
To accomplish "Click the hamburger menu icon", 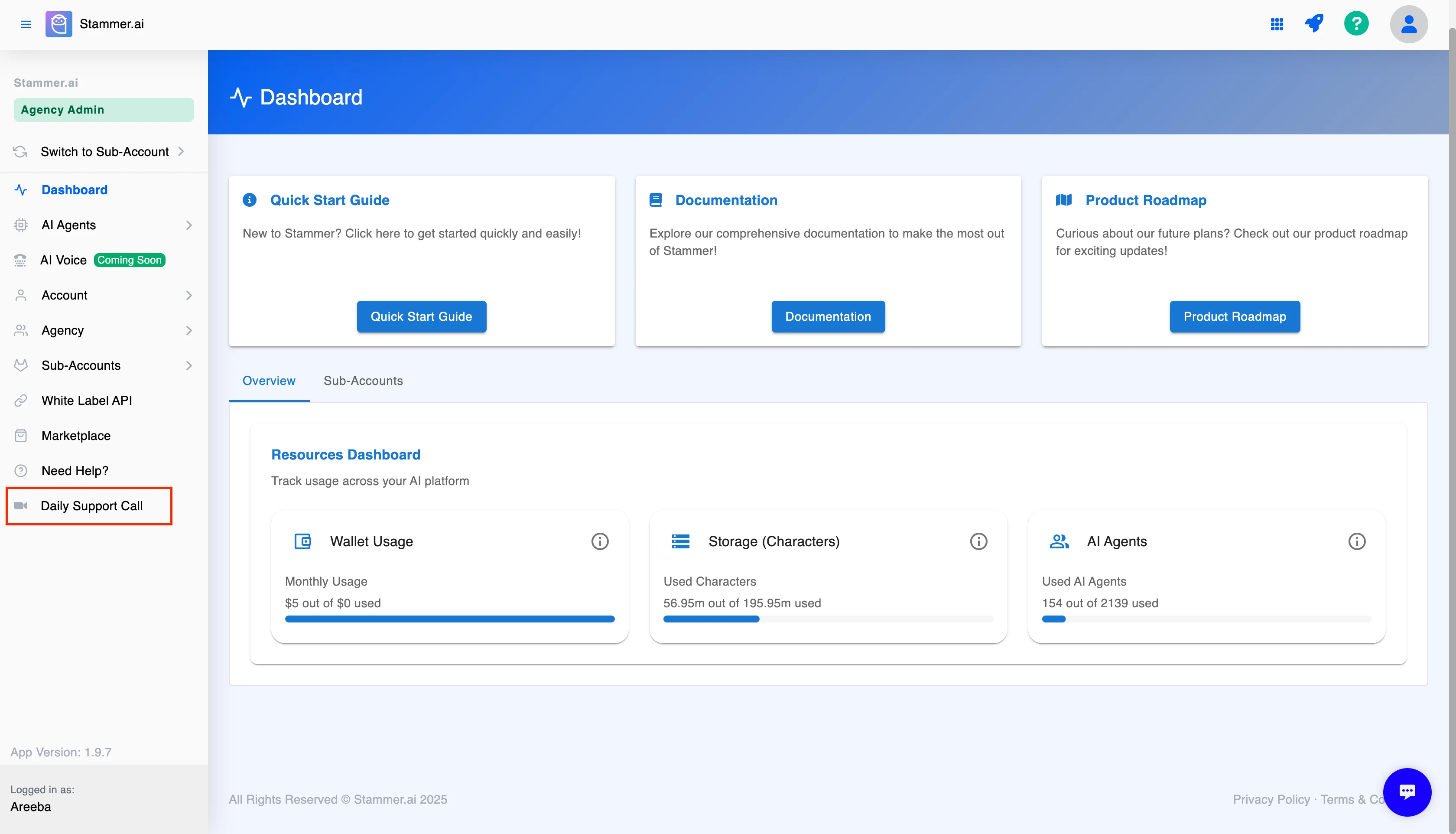I will click(x=26, y=24).
